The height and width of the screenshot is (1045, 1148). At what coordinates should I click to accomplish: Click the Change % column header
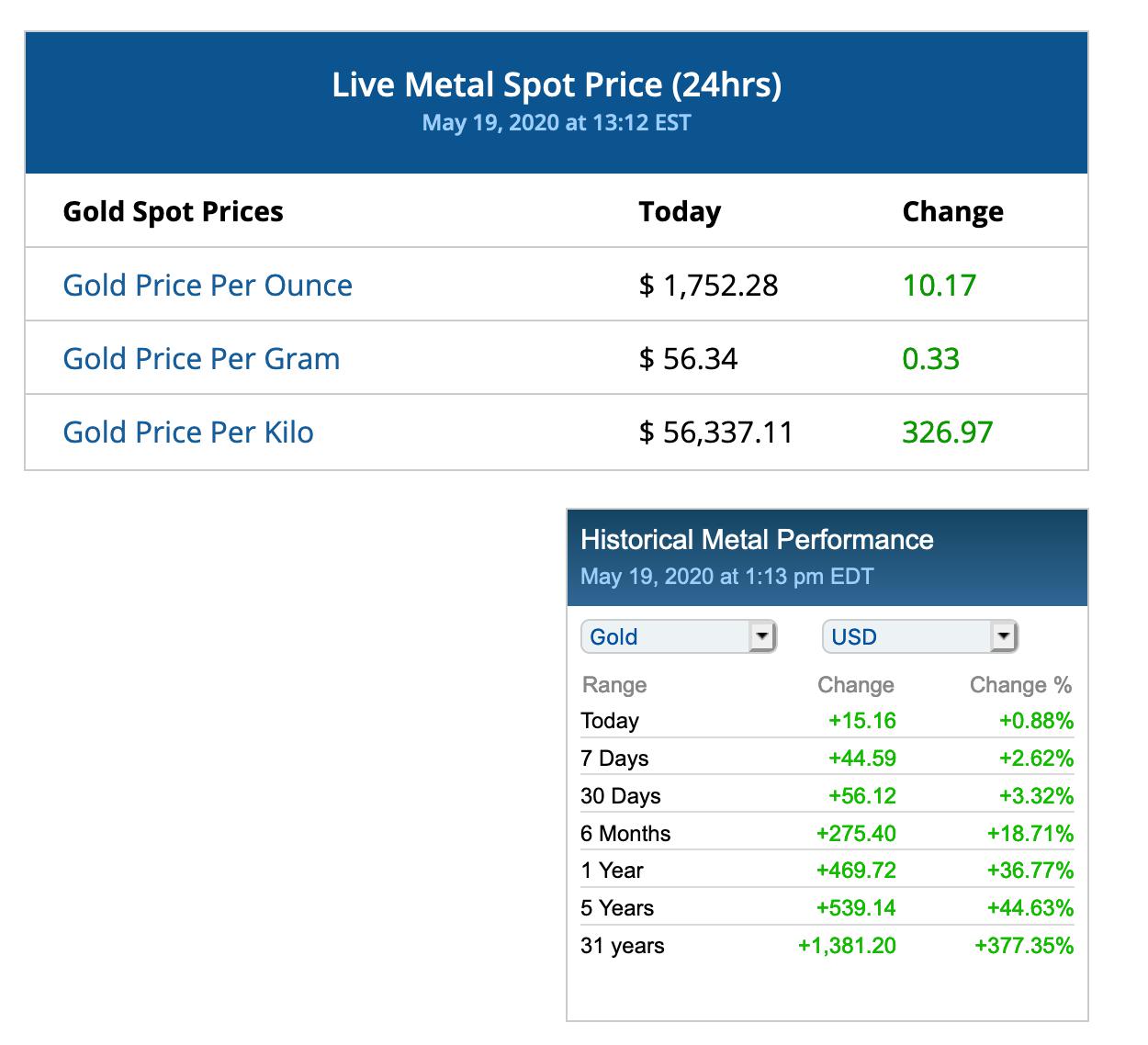coord(1020,685)
